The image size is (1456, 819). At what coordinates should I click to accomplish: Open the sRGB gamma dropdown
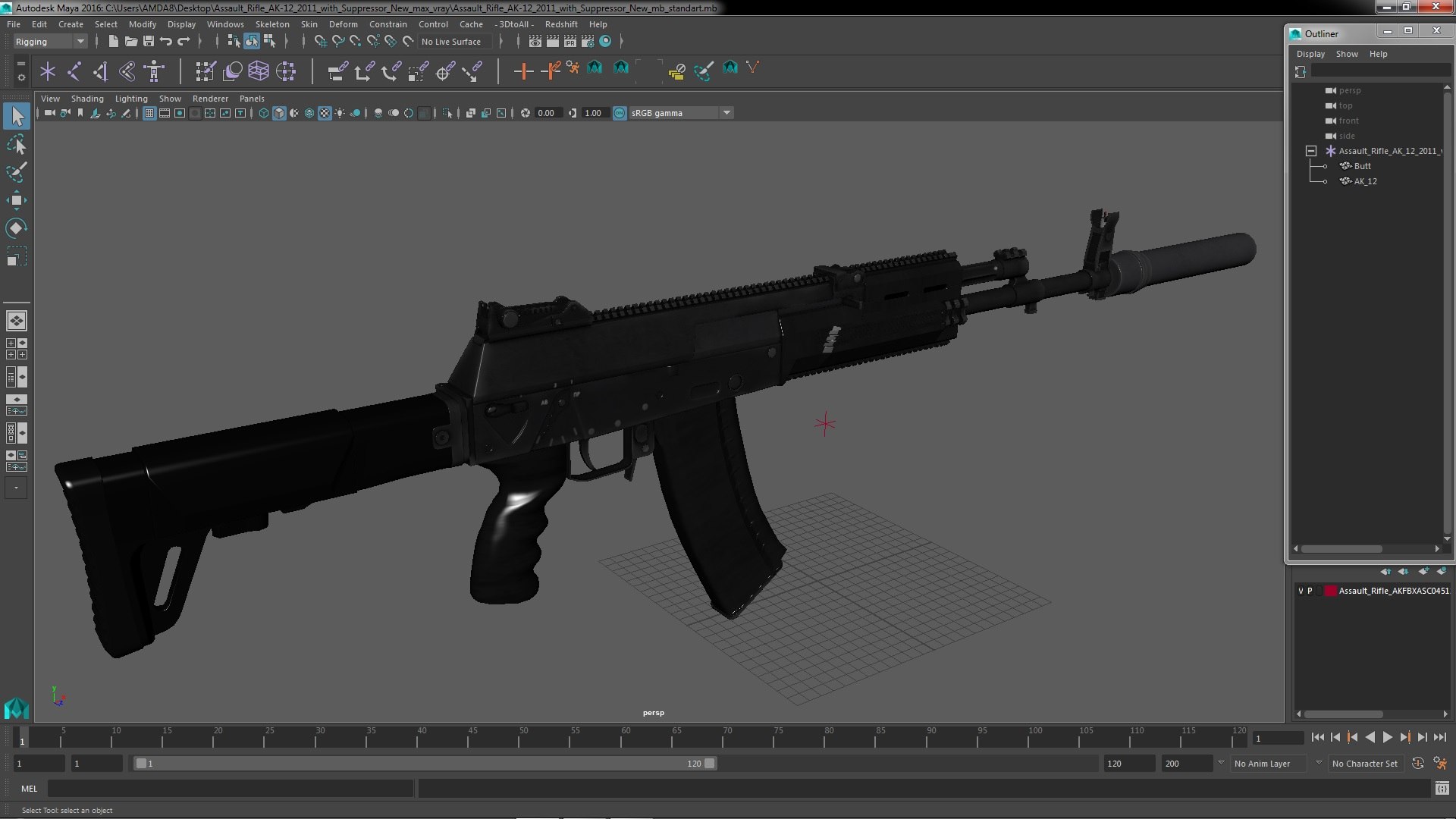click(680, 113)
